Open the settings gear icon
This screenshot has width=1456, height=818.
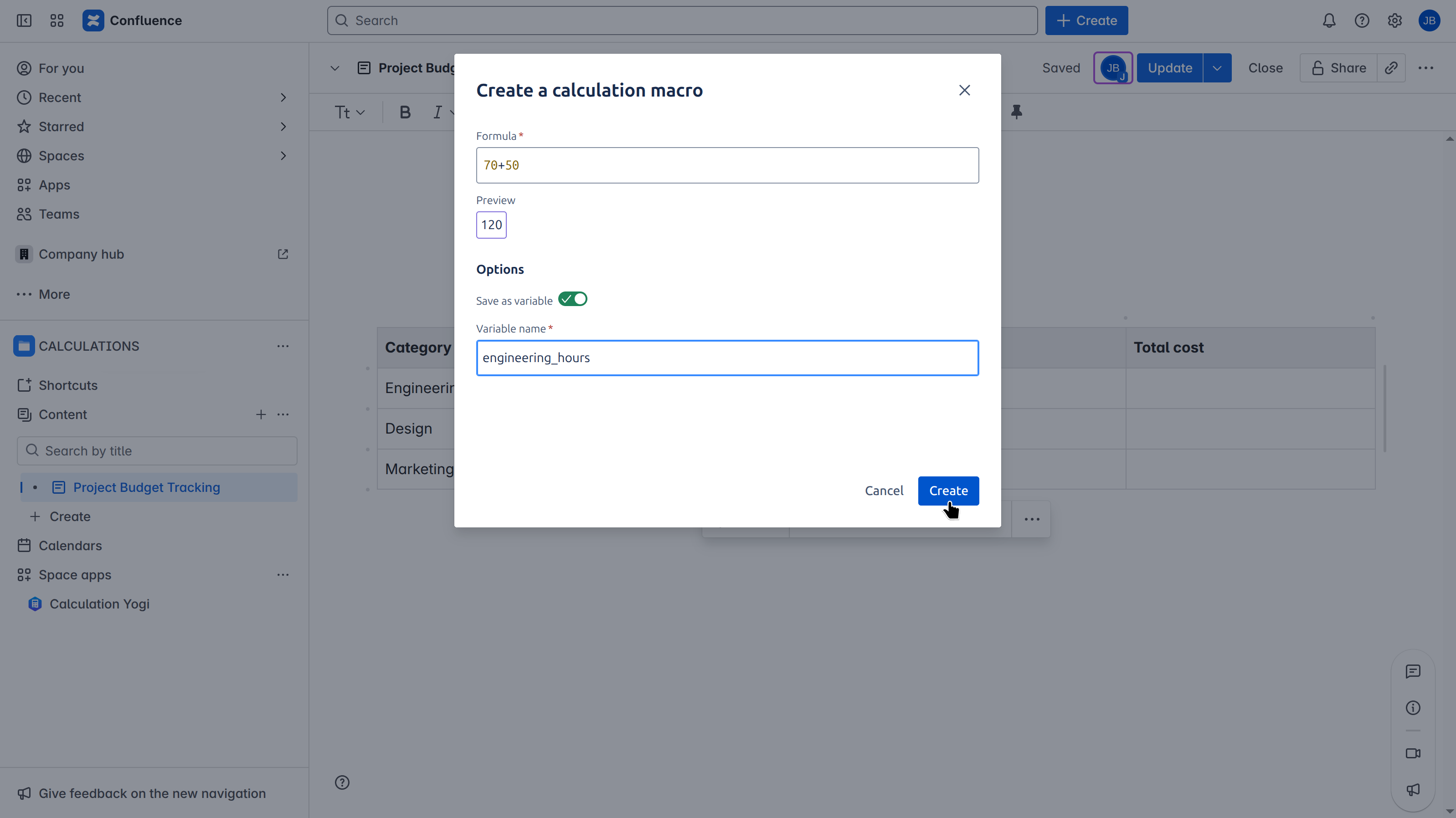1394,21
